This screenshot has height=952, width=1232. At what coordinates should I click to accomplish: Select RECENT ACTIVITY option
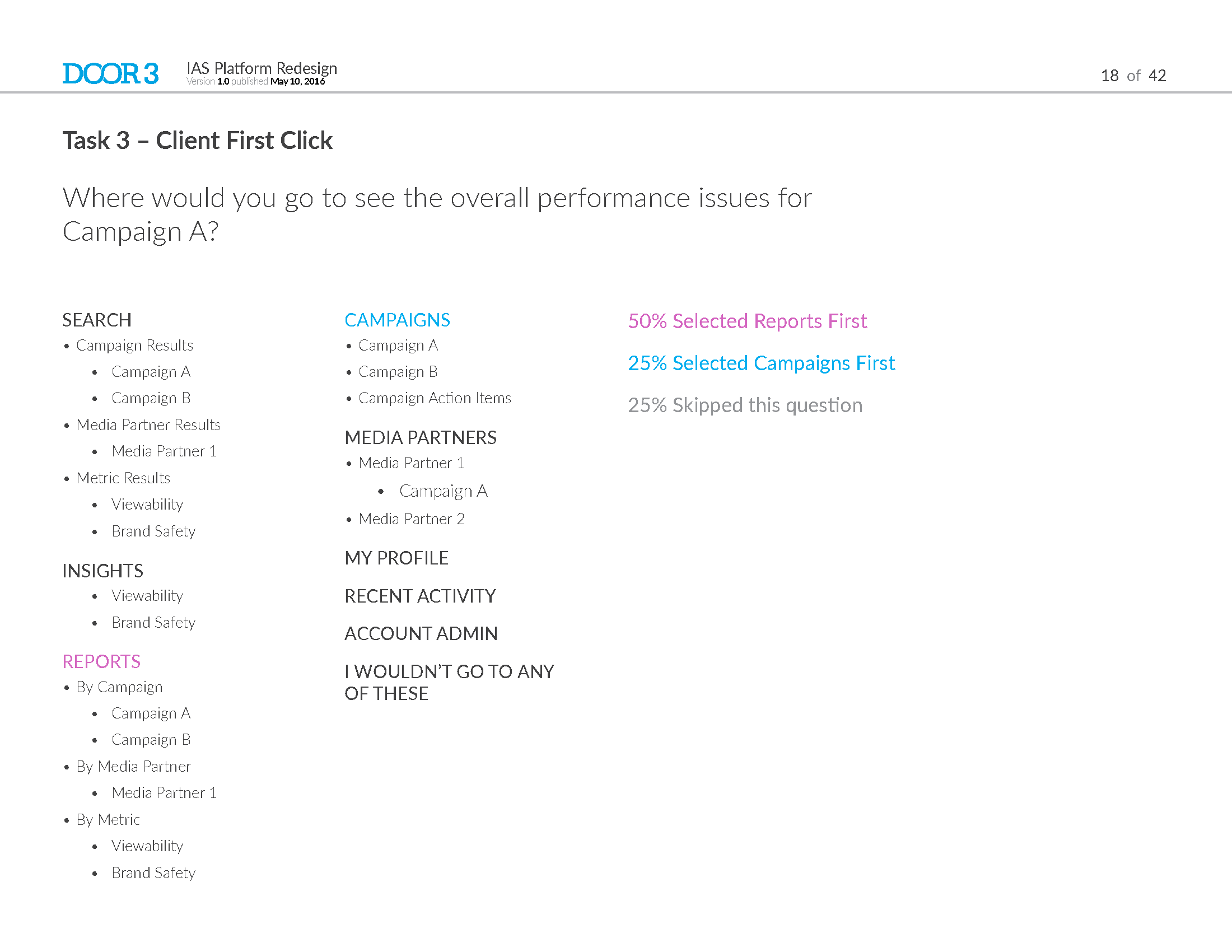click(x=420, y=596)
